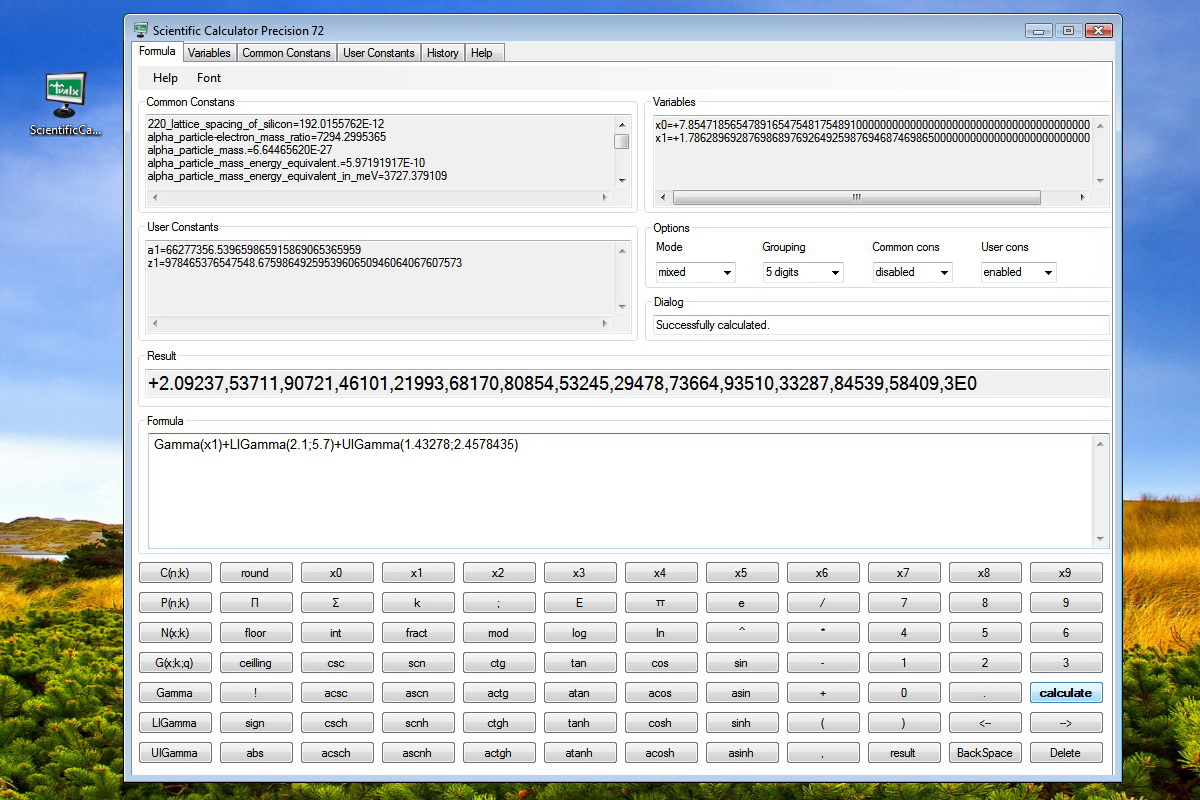The width and height of the screenshot is (1200, 800).
Task: Insert the π constant
Action: (x=661, y=603)
